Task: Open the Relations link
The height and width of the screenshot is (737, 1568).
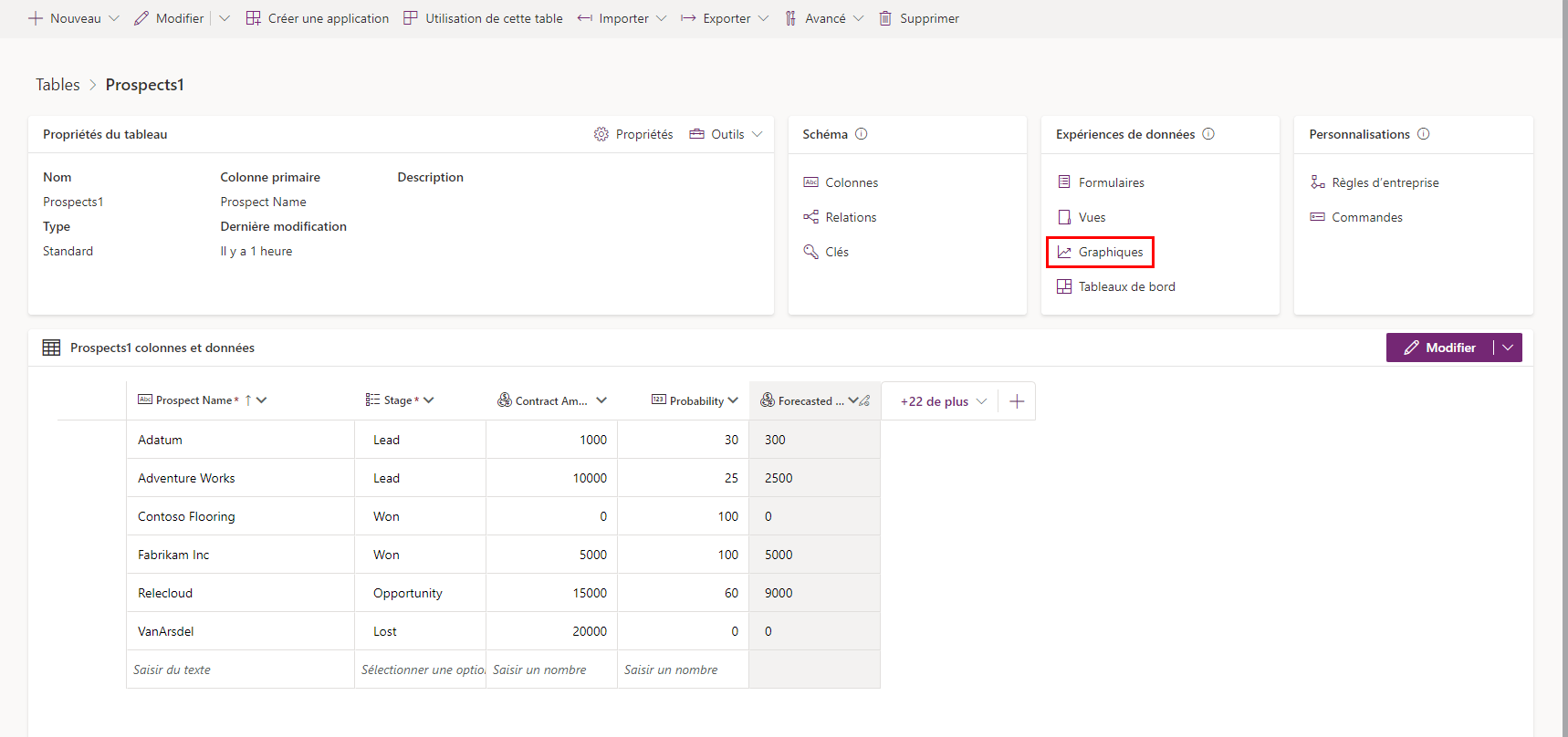Action: click(851, 217)
